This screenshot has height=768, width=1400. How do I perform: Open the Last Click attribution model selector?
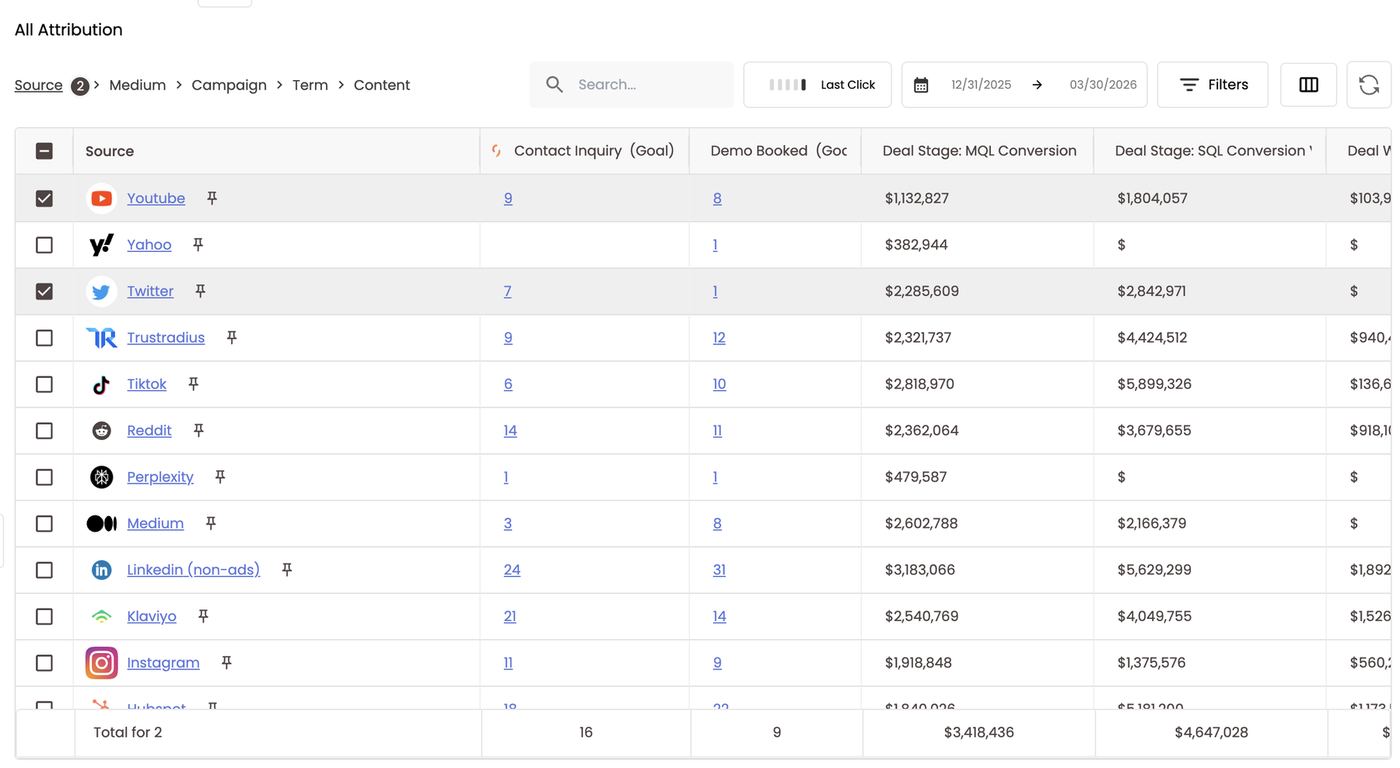click(x=818, y=85)
